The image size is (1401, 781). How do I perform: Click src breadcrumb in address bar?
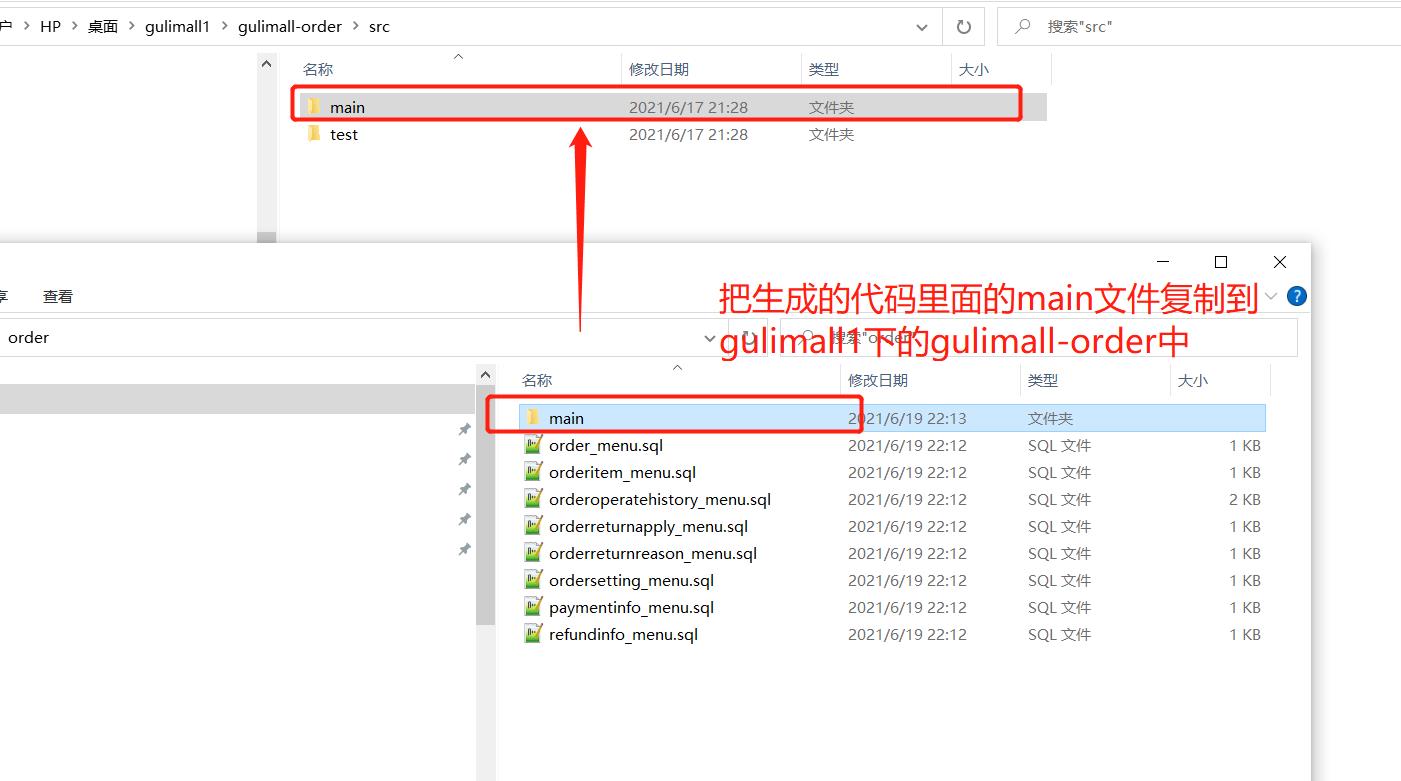coord(379,27)
